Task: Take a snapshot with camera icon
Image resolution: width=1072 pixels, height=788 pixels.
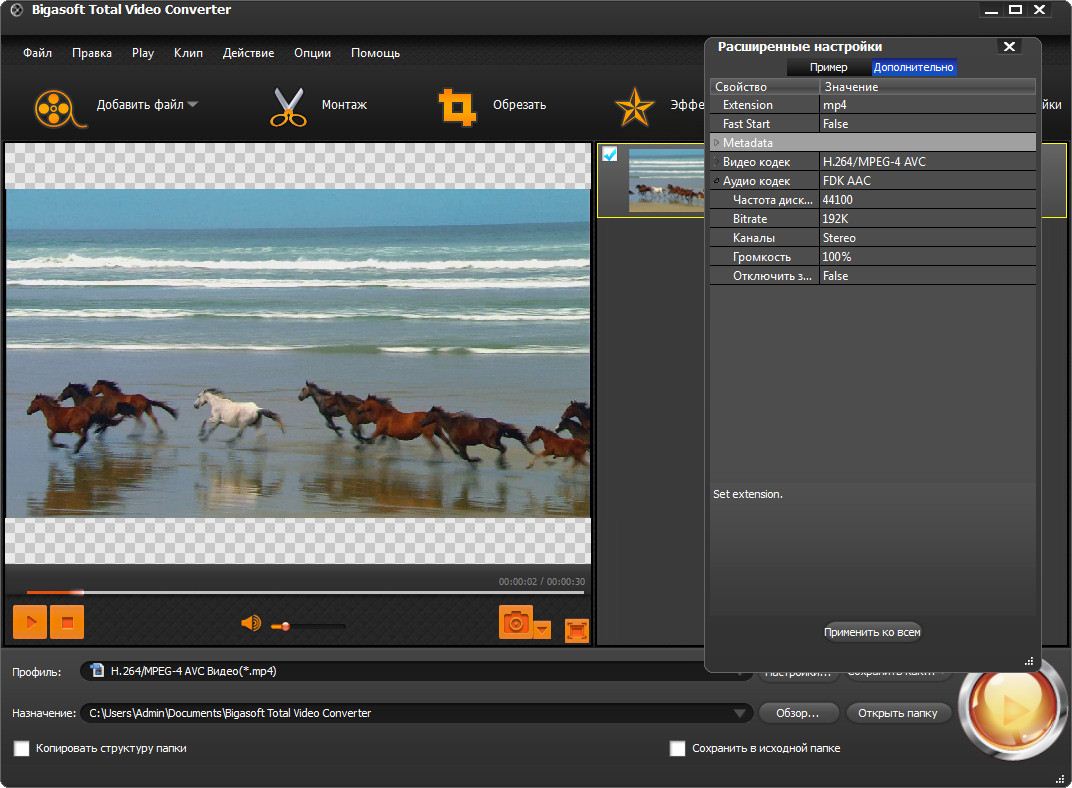Action: click(516, 622)
